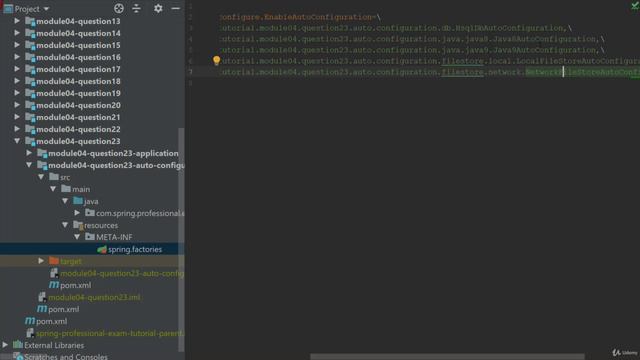Open Project panel settings gear
The width and height of the screenshot is (640, 360).
click(x=158, y=8)
